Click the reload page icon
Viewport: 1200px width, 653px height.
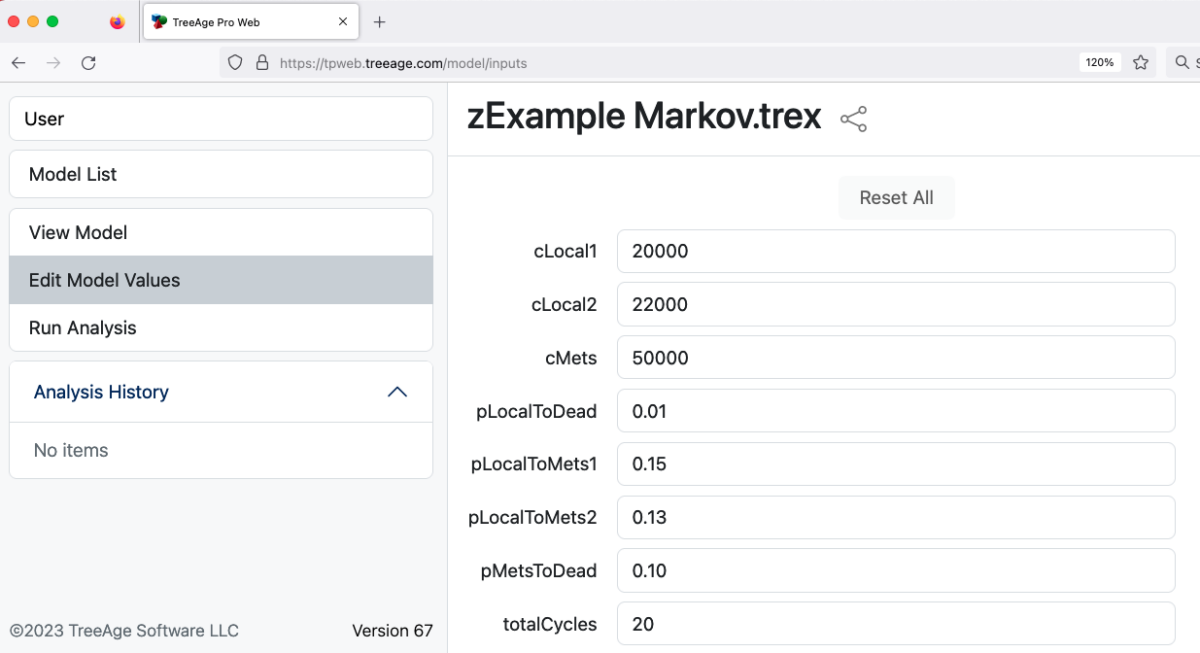[x=88, y=62]
